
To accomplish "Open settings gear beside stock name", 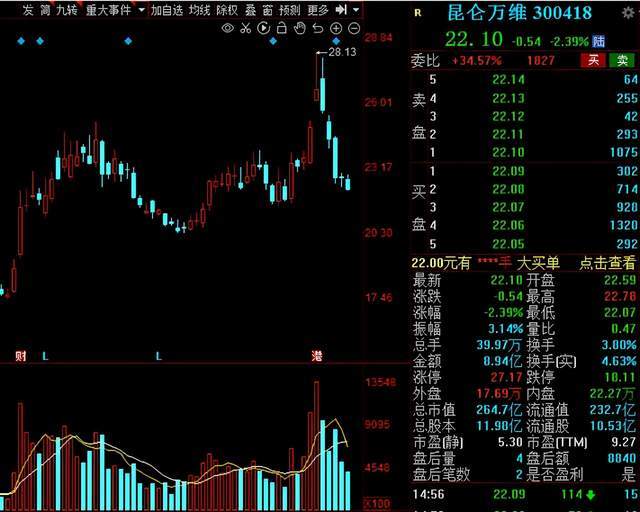I will [x=628, y=13].
